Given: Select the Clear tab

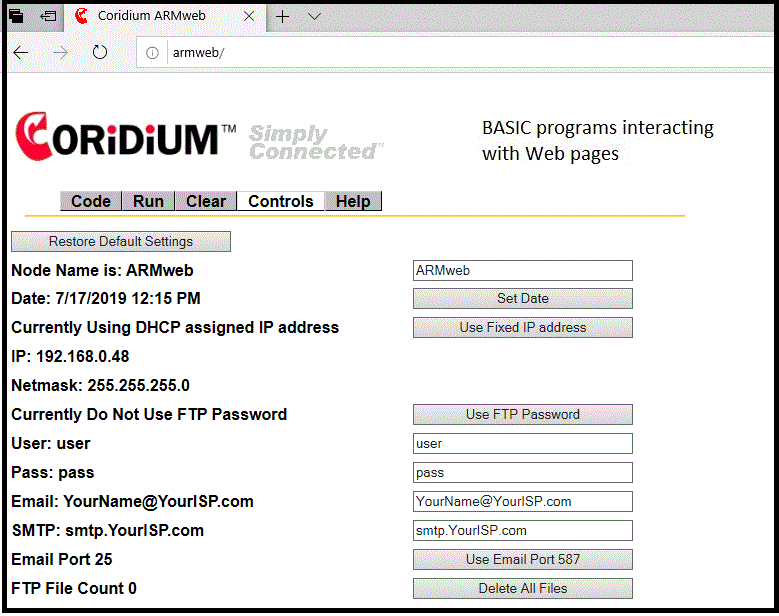Looking at the screenshot, I should 205,201.
